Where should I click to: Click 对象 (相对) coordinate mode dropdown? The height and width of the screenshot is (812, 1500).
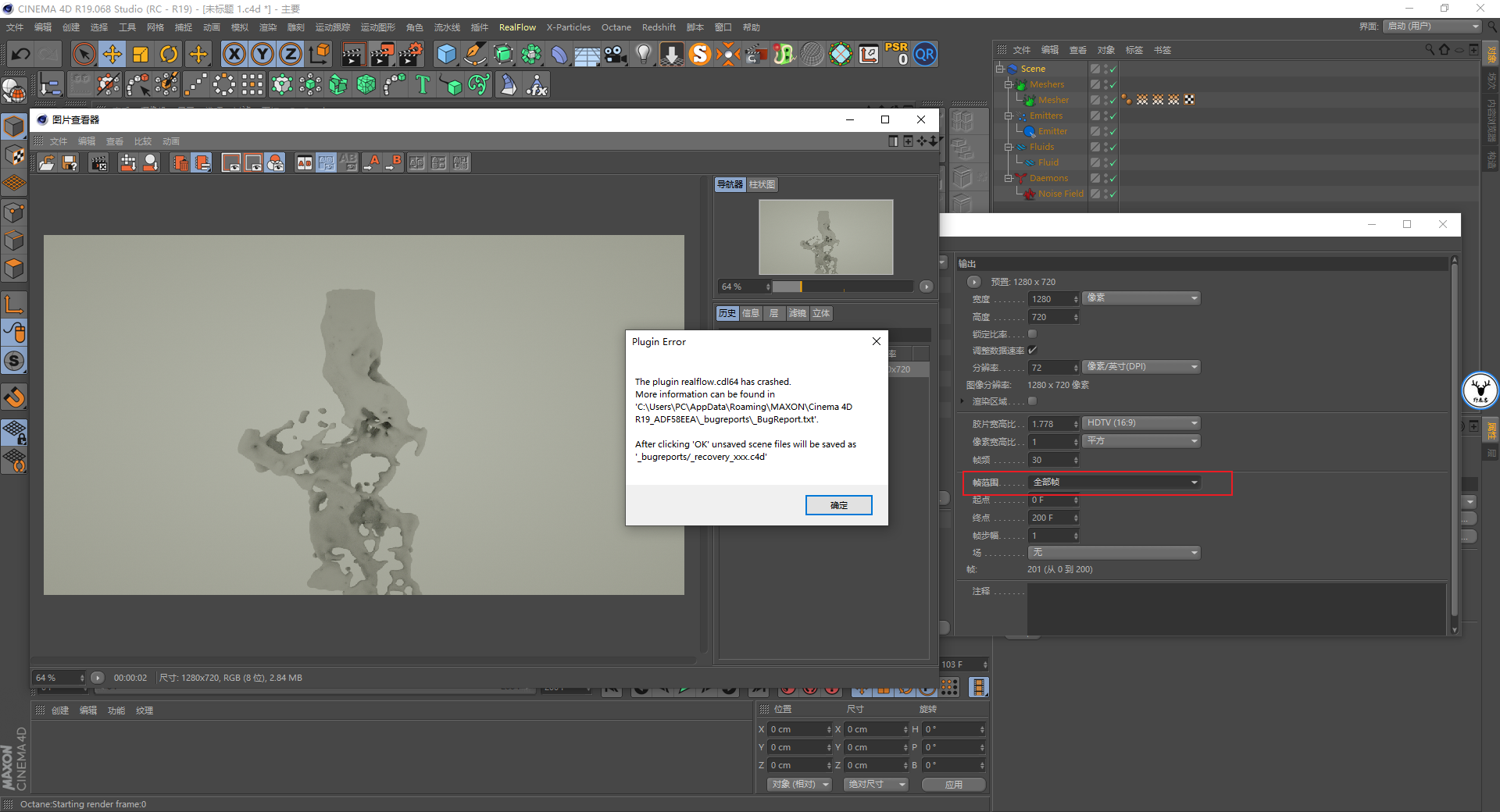(x=798, y=785)
